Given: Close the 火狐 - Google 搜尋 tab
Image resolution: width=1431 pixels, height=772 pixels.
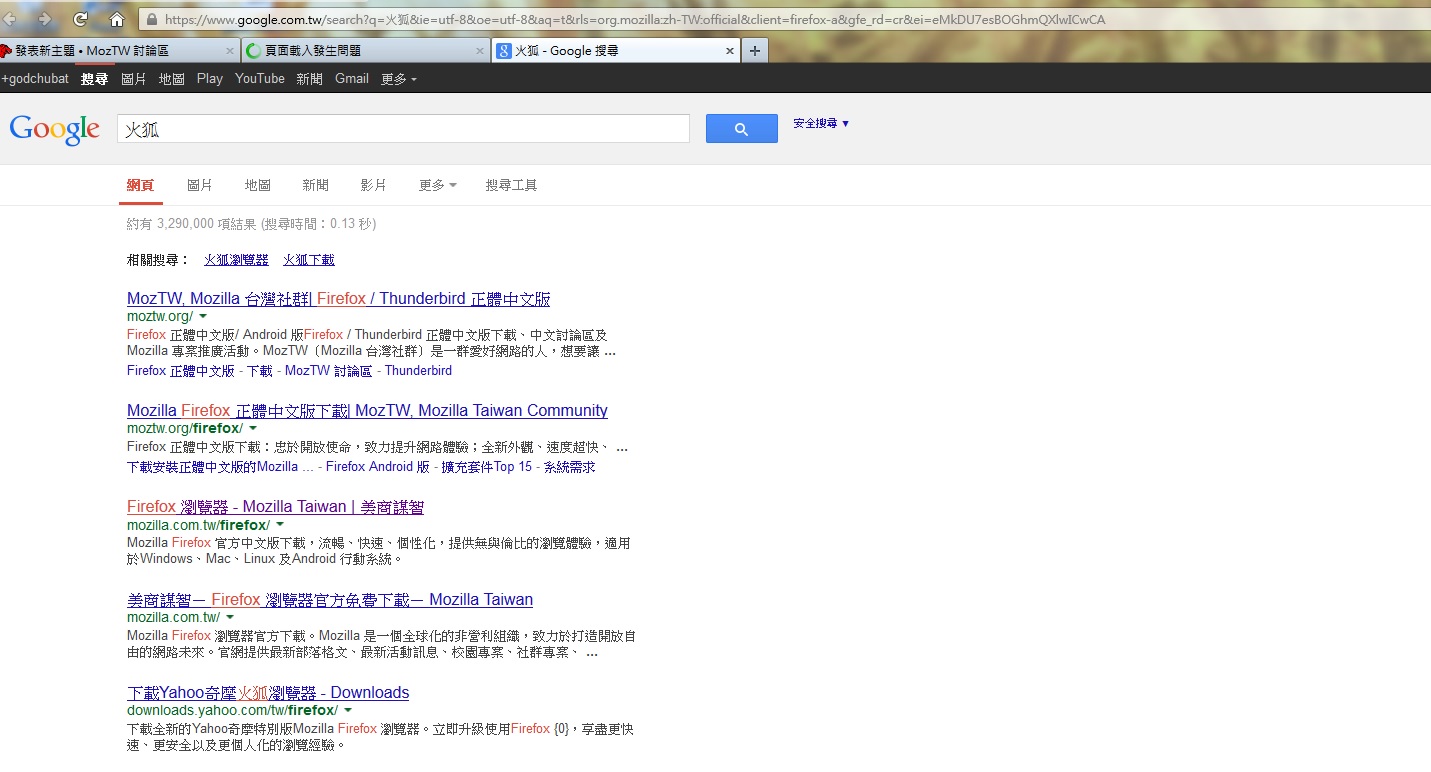Looking at the screenshot, I should point(730,50).
